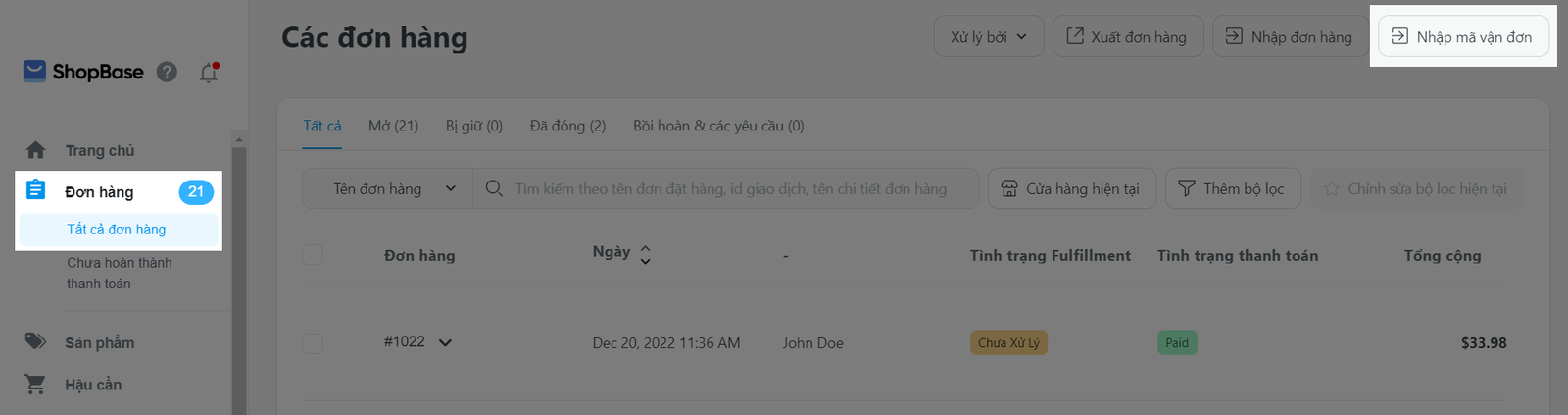
Task: Click the ShopBase logo
Action: pos(83,72)
